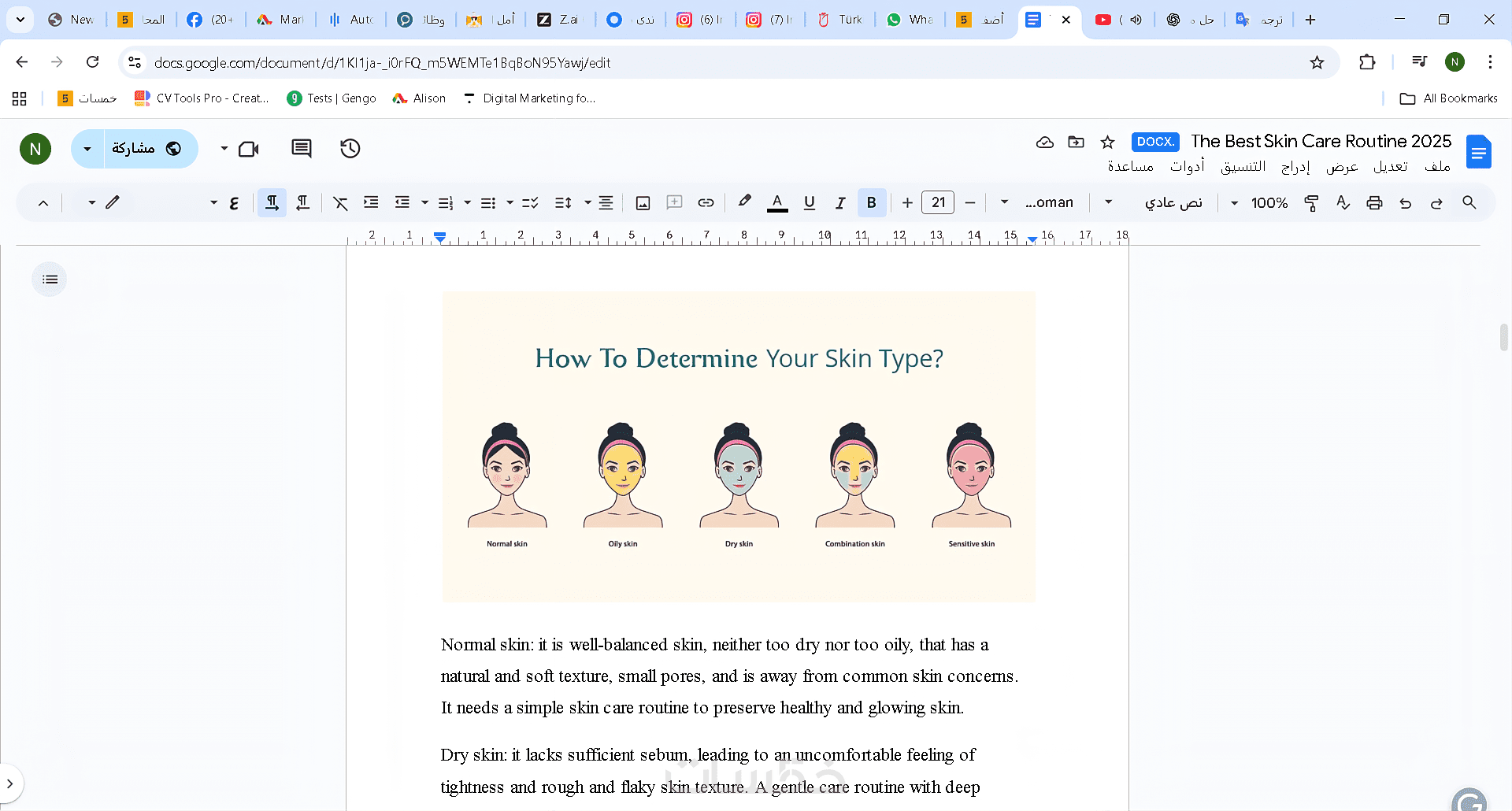Image resolution: width=1512 pixels, height=811 pixels.
Task: Open the text color picker
Action: click(x=777, y=203)
